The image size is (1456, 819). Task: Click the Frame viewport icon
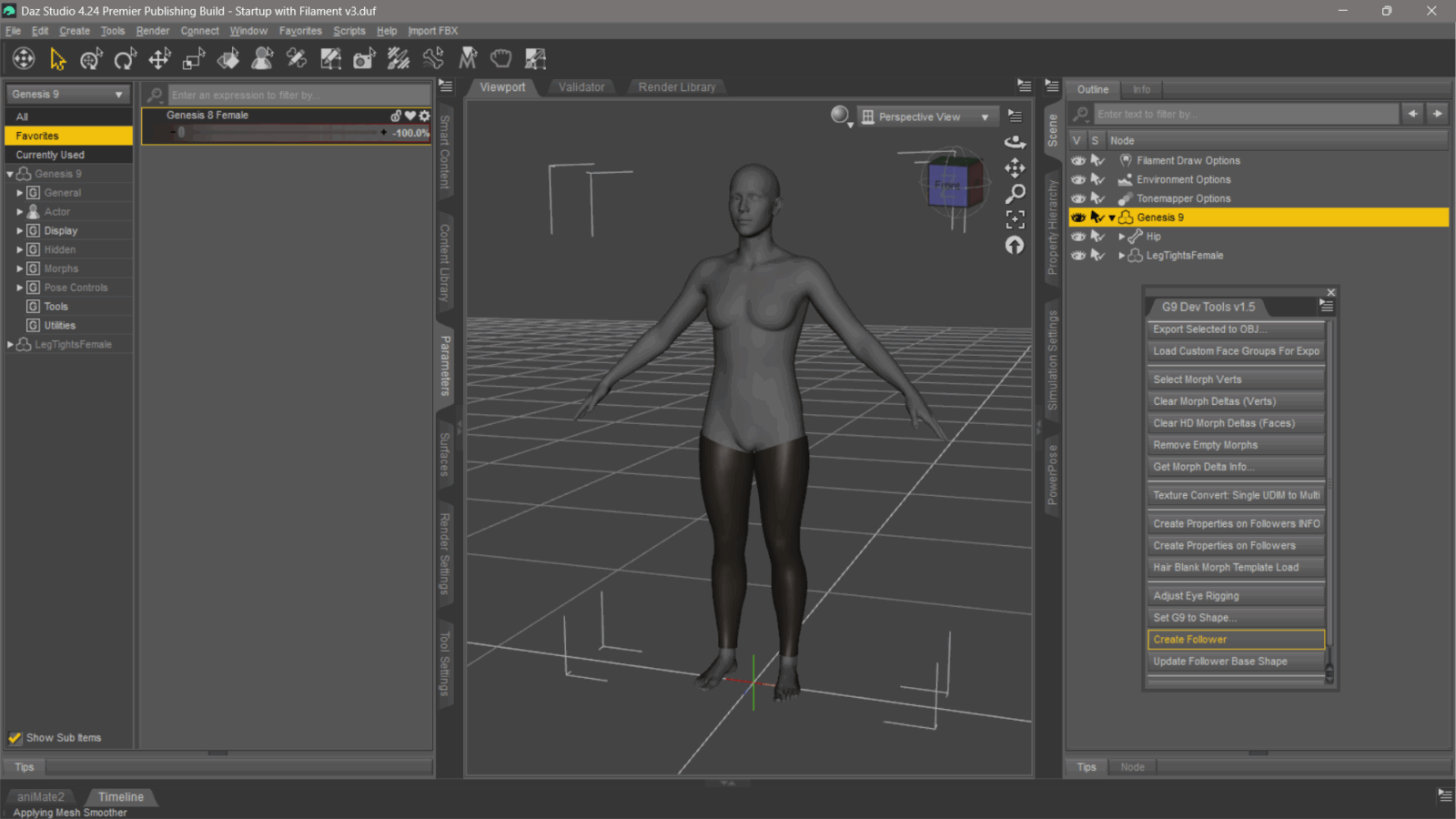pos(1016,218)
